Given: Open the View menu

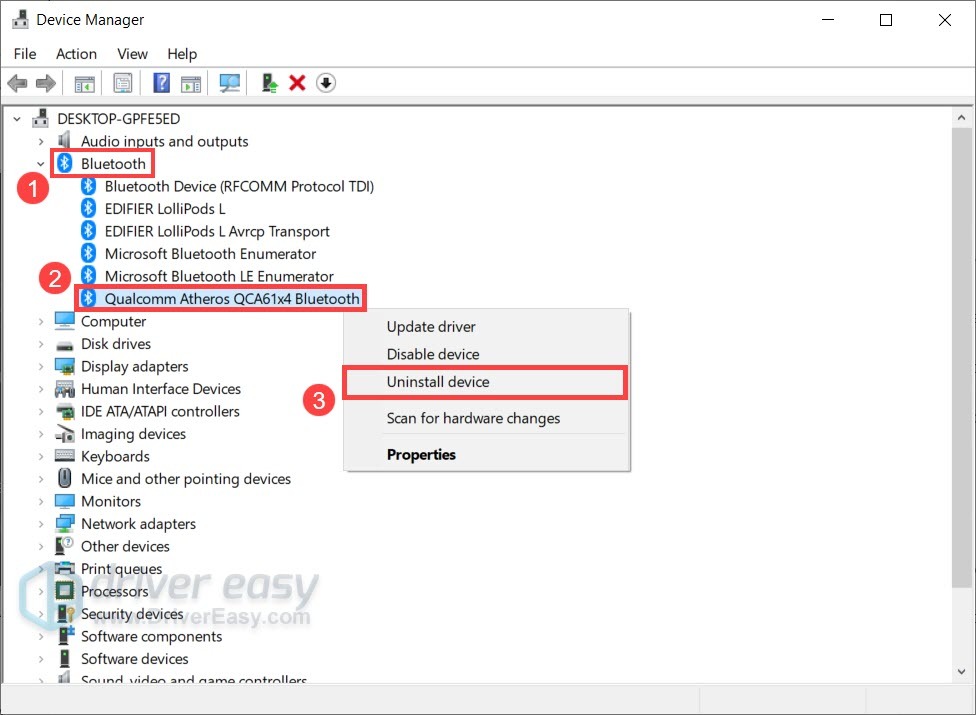Looking at the screenshot, I should pyautogui.click(x=132, y=54).
